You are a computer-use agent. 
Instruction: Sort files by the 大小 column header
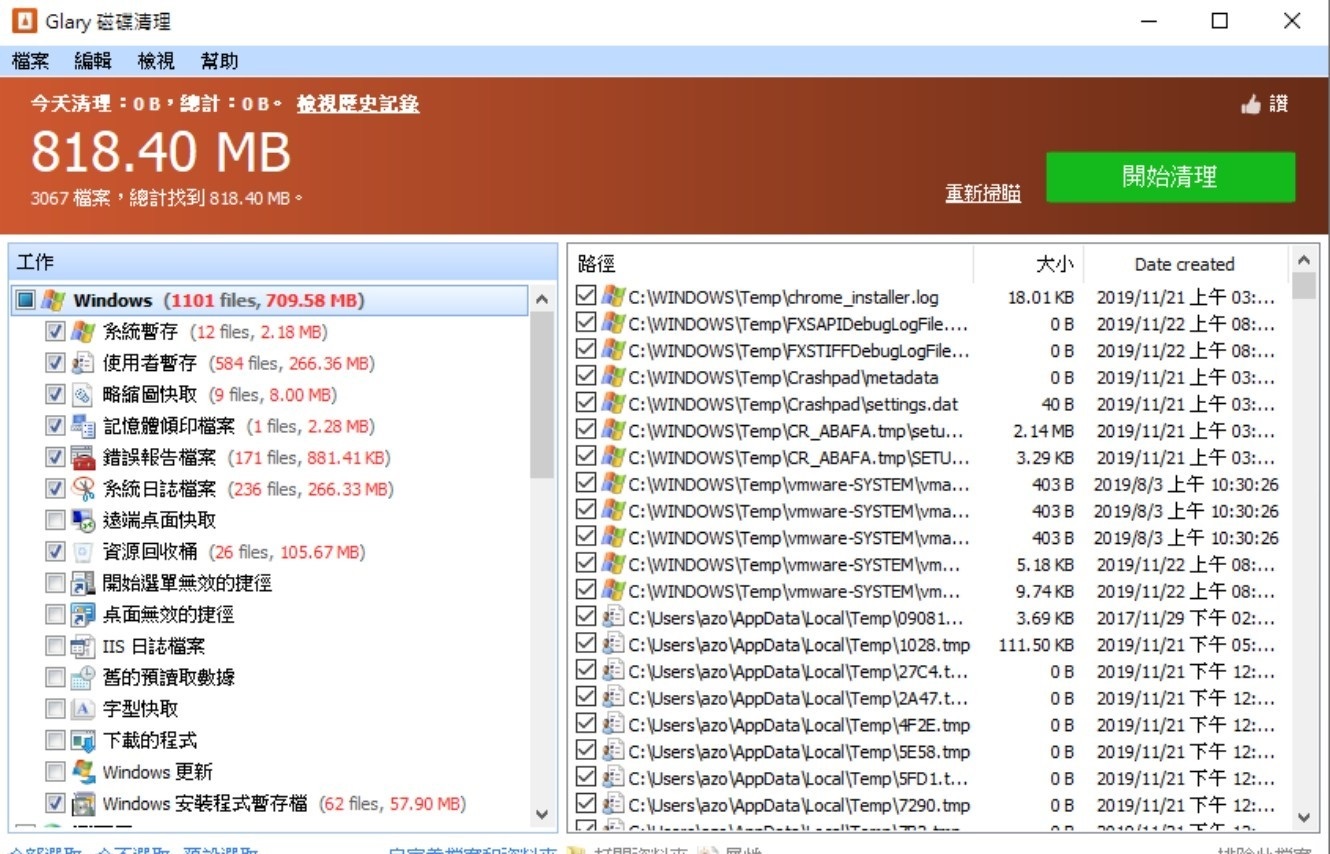pyautogui.click(x=1028, y=264)
